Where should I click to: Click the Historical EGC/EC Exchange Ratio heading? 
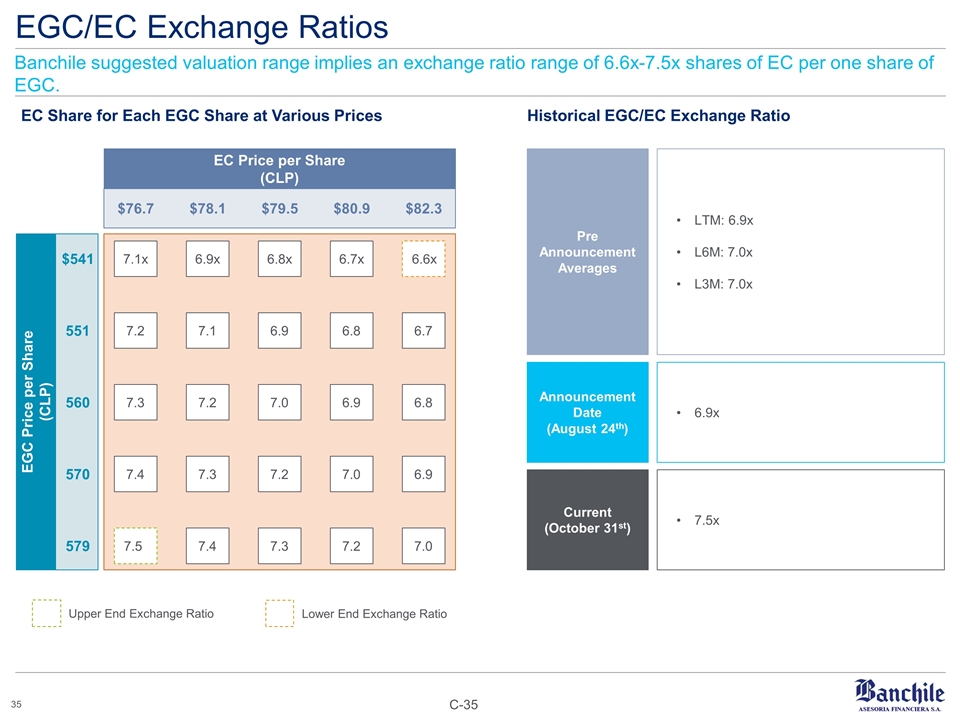[658, 116]
